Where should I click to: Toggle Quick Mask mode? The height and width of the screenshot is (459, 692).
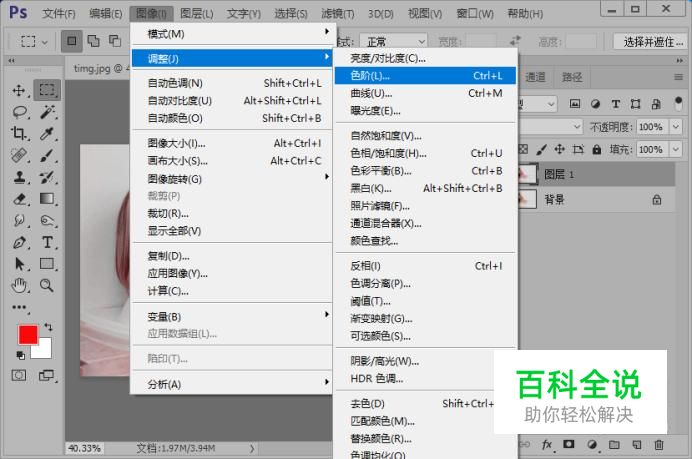(x=19, y=376)
